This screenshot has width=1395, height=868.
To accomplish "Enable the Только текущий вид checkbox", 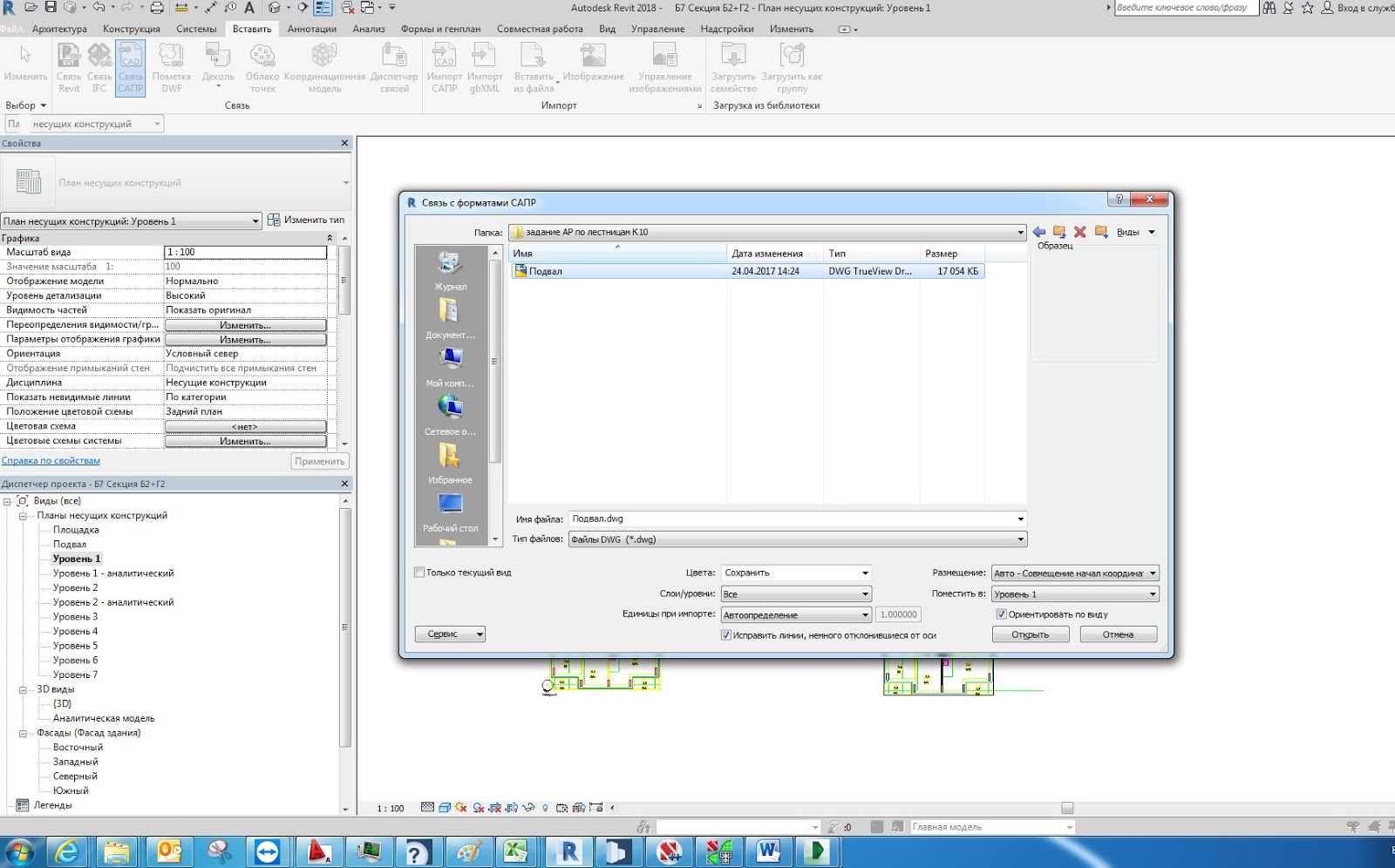I will pos(419,573).
